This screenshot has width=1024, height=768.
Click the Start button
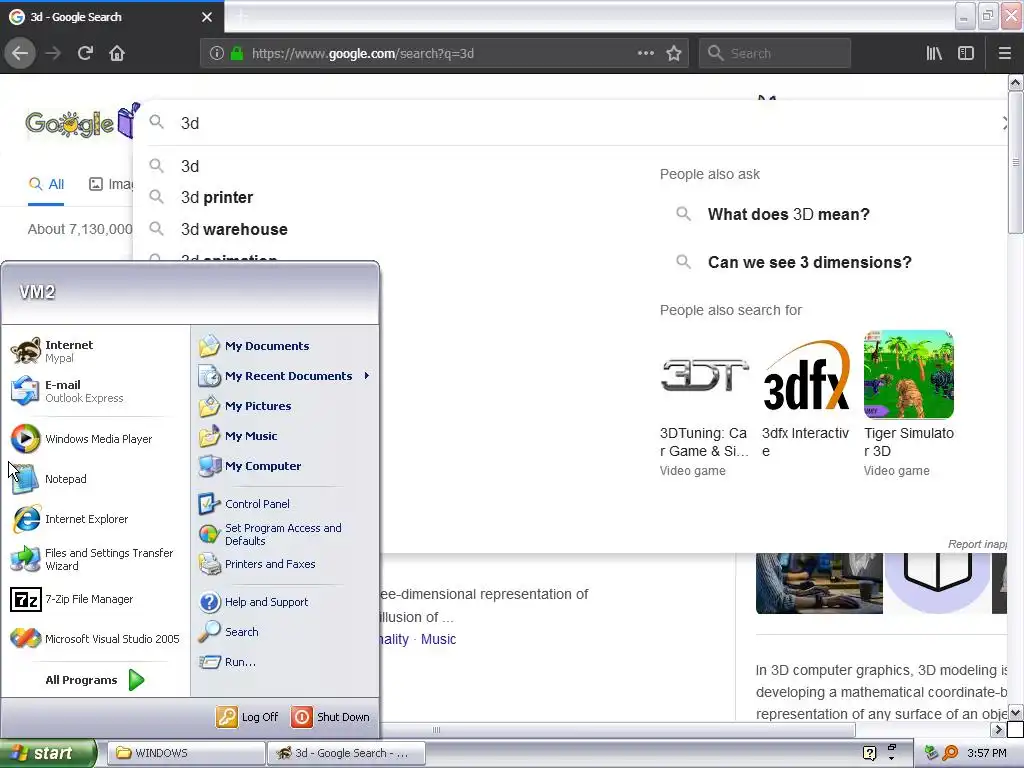point(48,753)
